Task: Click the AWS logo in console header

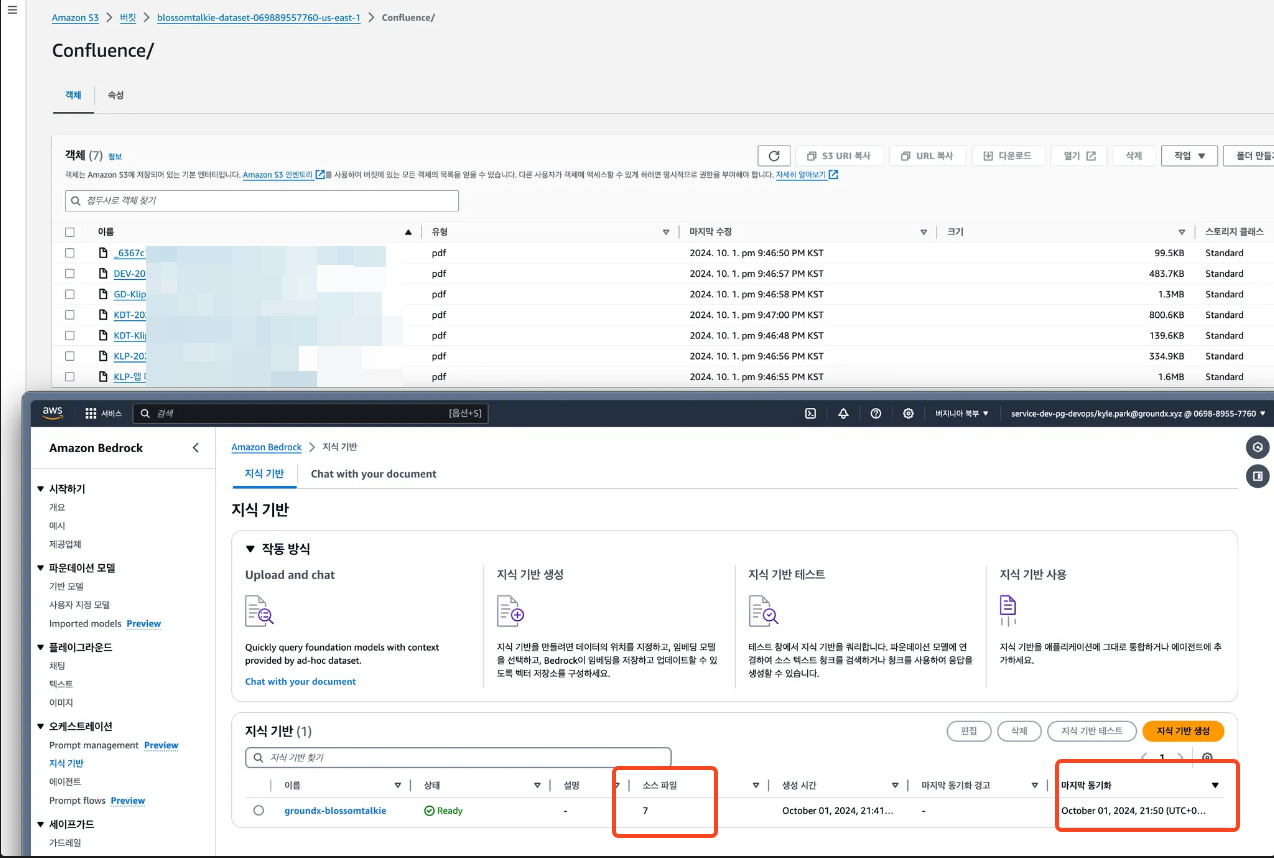Action: pyautogui.click(x=53, y=413)
